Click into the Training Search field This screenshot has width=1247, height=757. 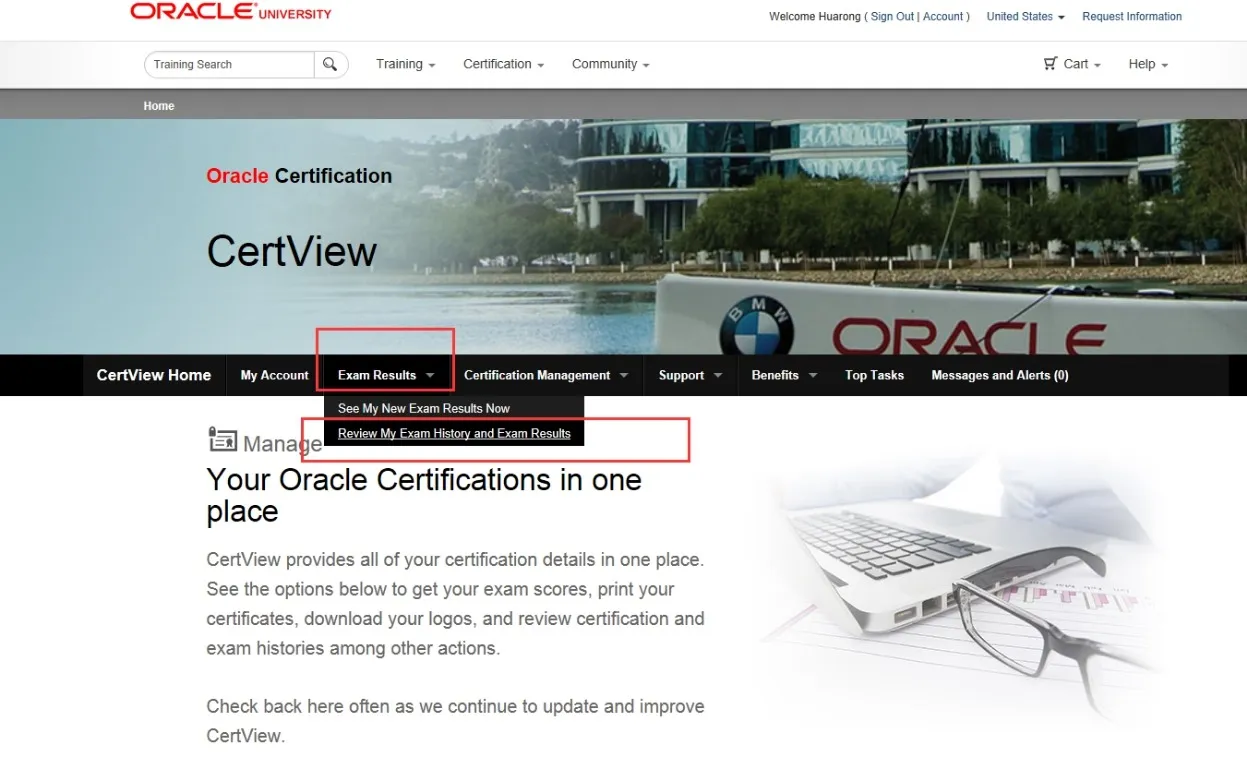230,65
